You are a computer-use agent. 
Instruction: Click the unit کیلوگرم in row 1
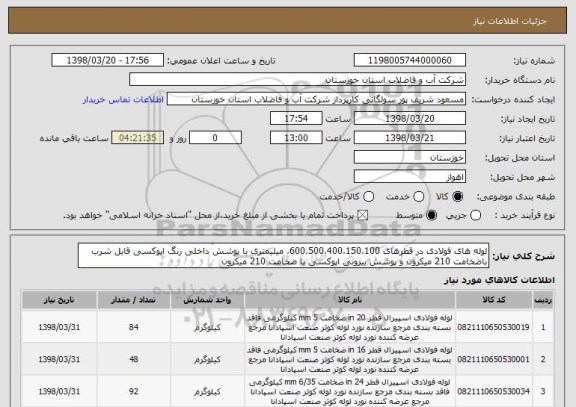207,327
